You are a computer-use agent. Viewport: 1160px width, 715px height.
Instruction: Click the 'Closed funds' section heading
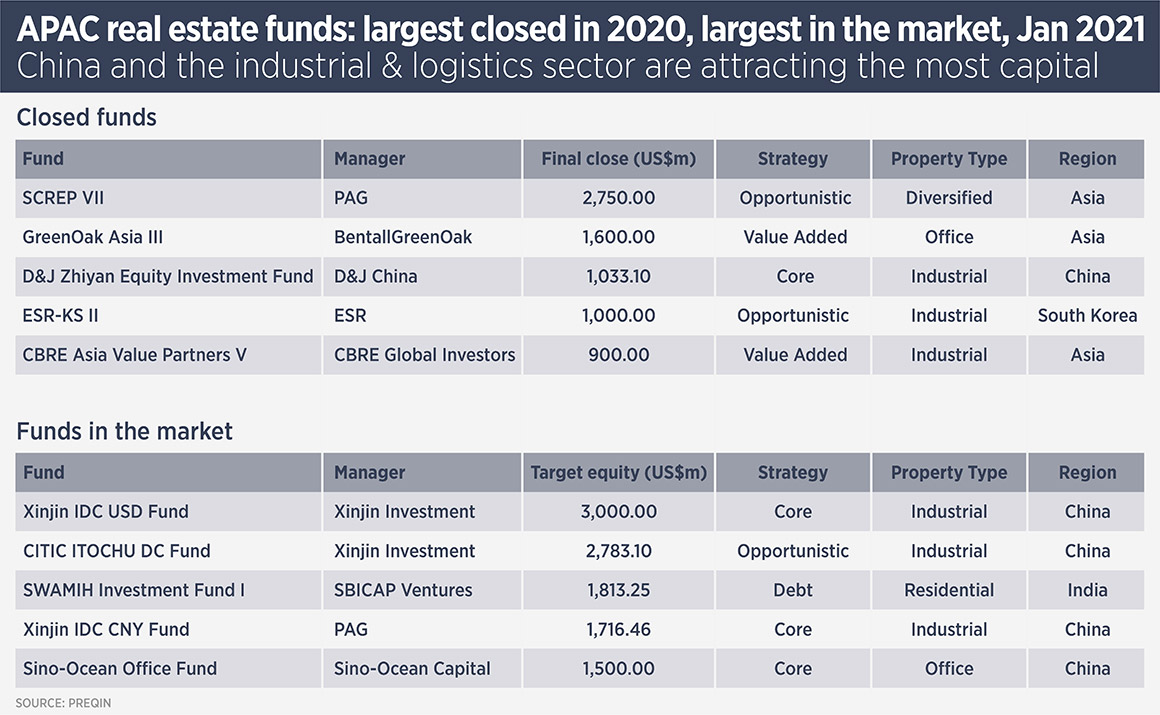click(87, 118)
